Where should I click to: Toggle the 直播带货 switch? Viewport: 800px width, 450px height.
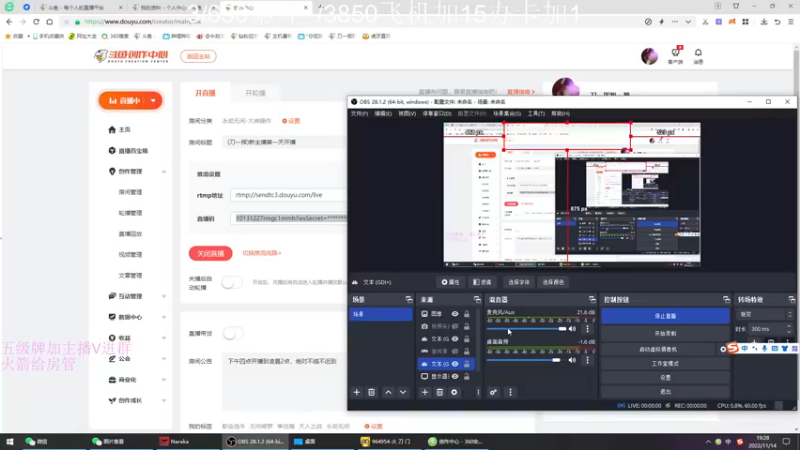[x=233, y=333]
